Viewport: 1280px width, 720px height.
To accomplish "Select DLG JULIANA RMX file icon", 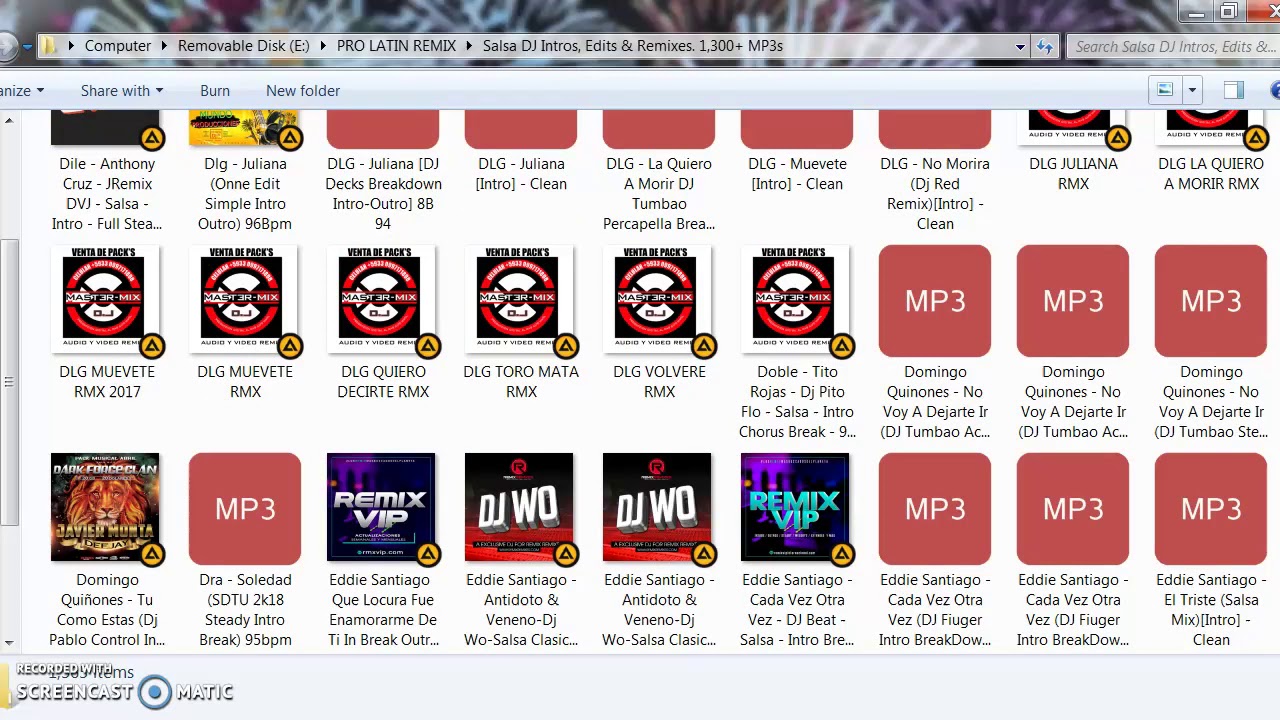I will pos(1073,131).
